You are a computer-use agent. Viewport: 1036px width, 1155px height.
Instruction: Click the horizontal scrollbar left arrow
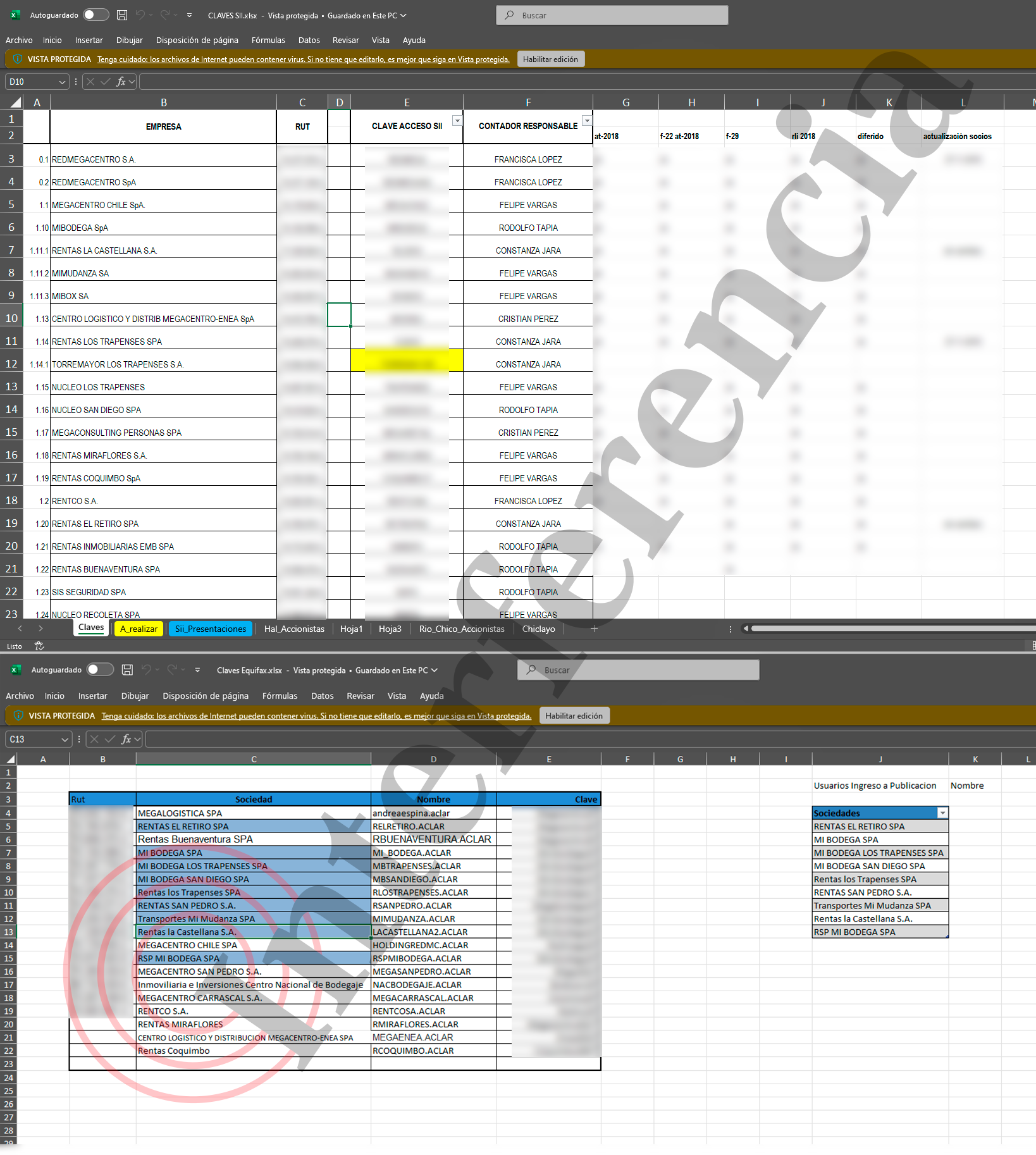click(x=746, y=629)
